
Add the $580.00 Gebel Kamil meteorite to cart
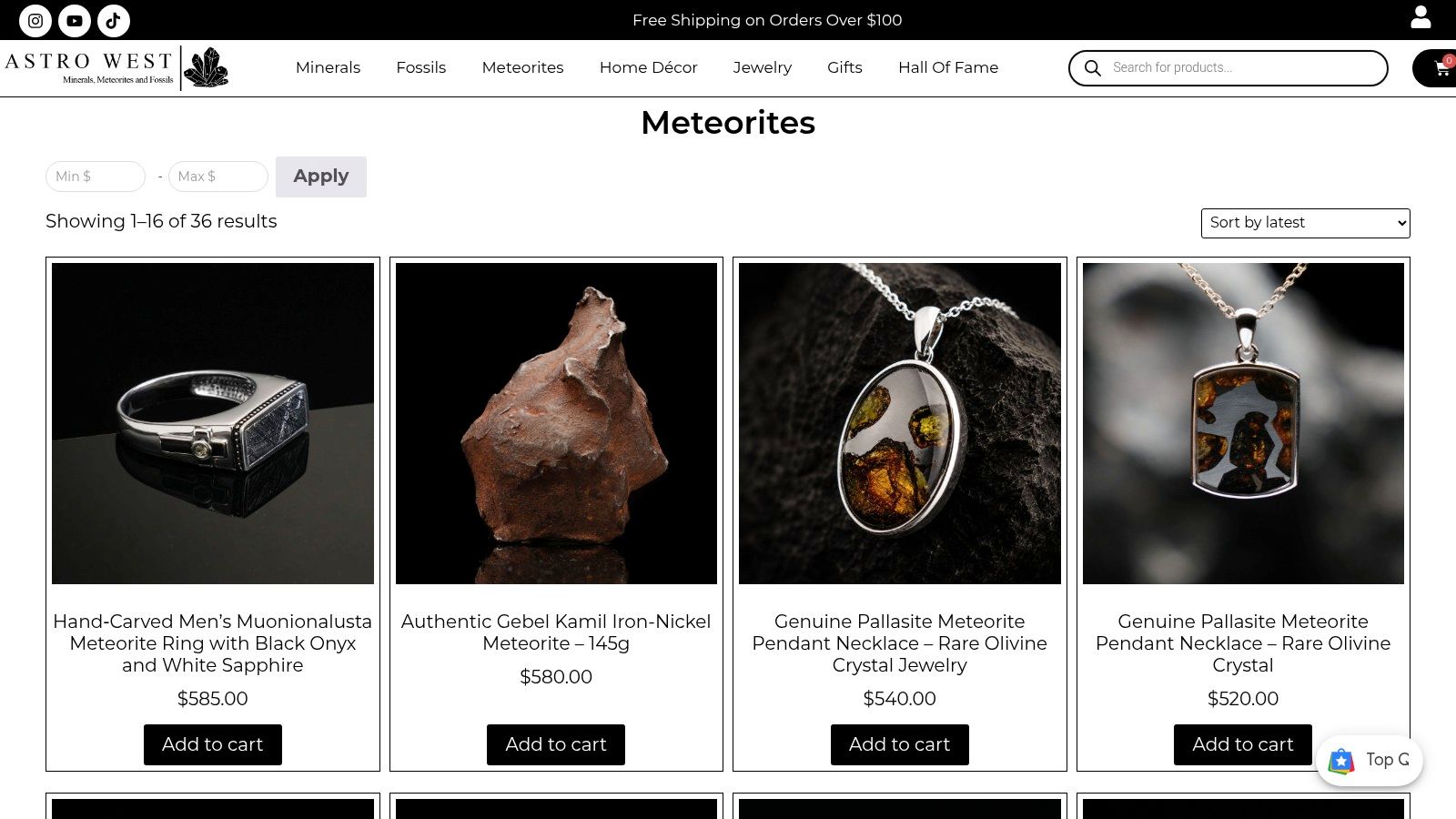556,744
